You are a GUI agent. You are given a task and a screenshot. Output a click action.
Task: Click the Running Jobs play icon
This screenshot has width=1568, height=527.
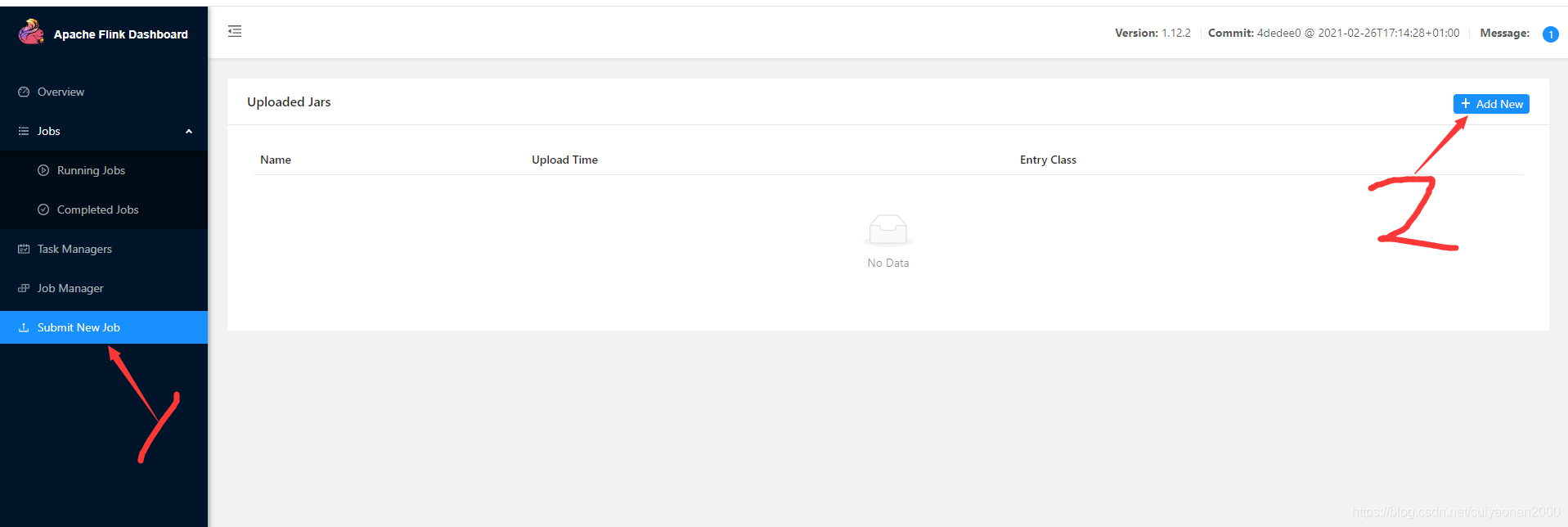pos(43,170)
